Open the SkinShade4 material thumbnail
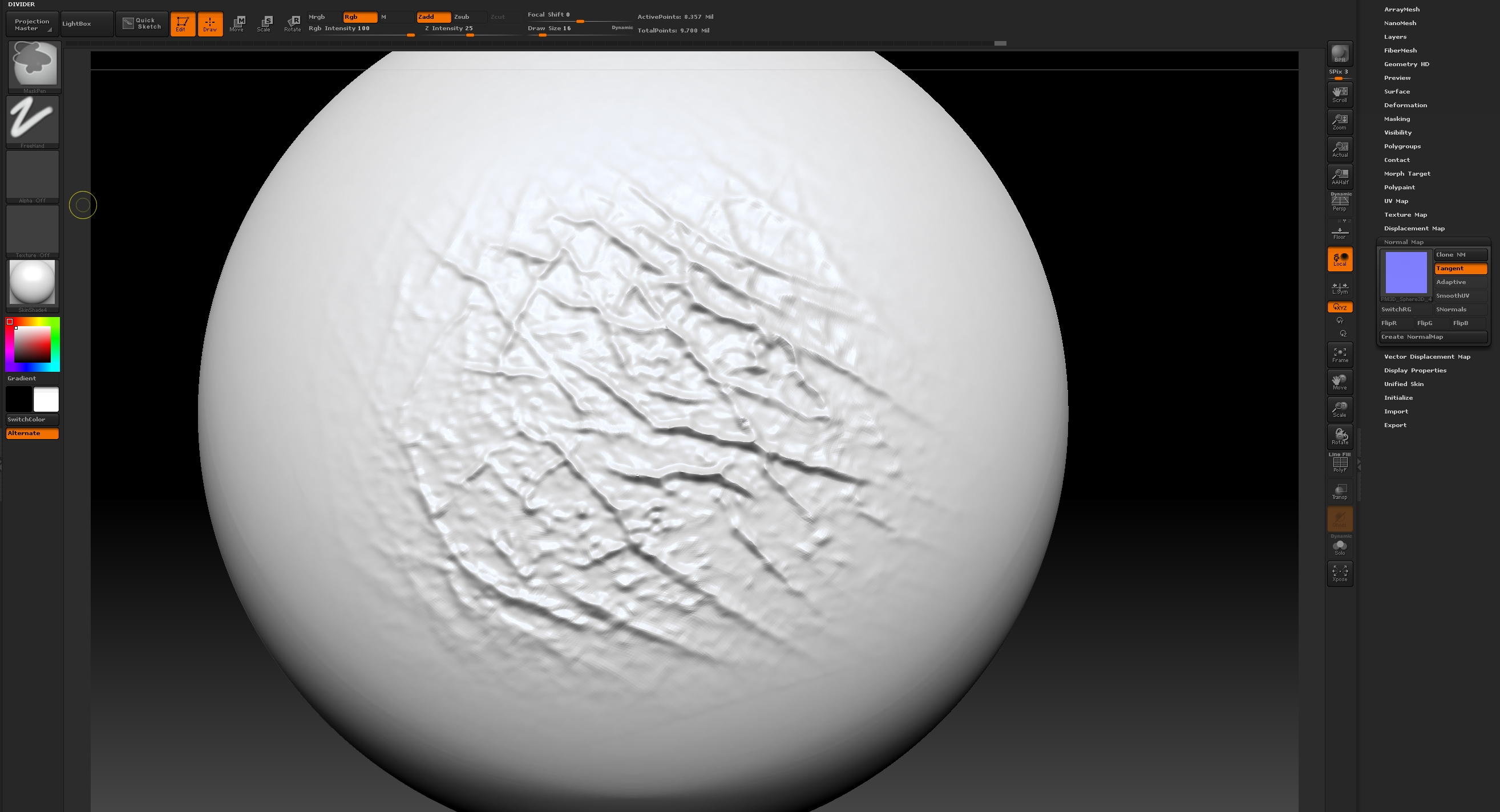 pyautogui.click(x=33, y=283)
